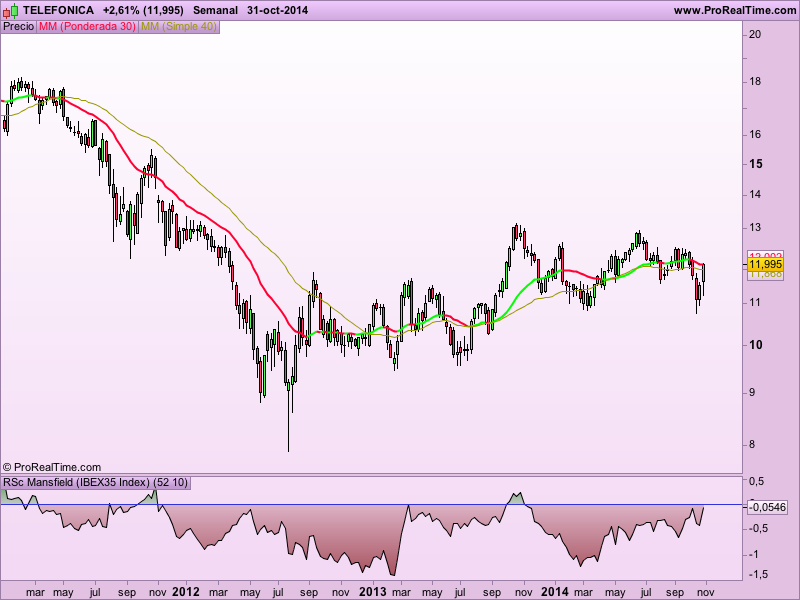Open the RSc Mansfield (IBEX35 Index) indicator label
The image size is (800, 600).
pyautogui.click(x=95, y=482)
